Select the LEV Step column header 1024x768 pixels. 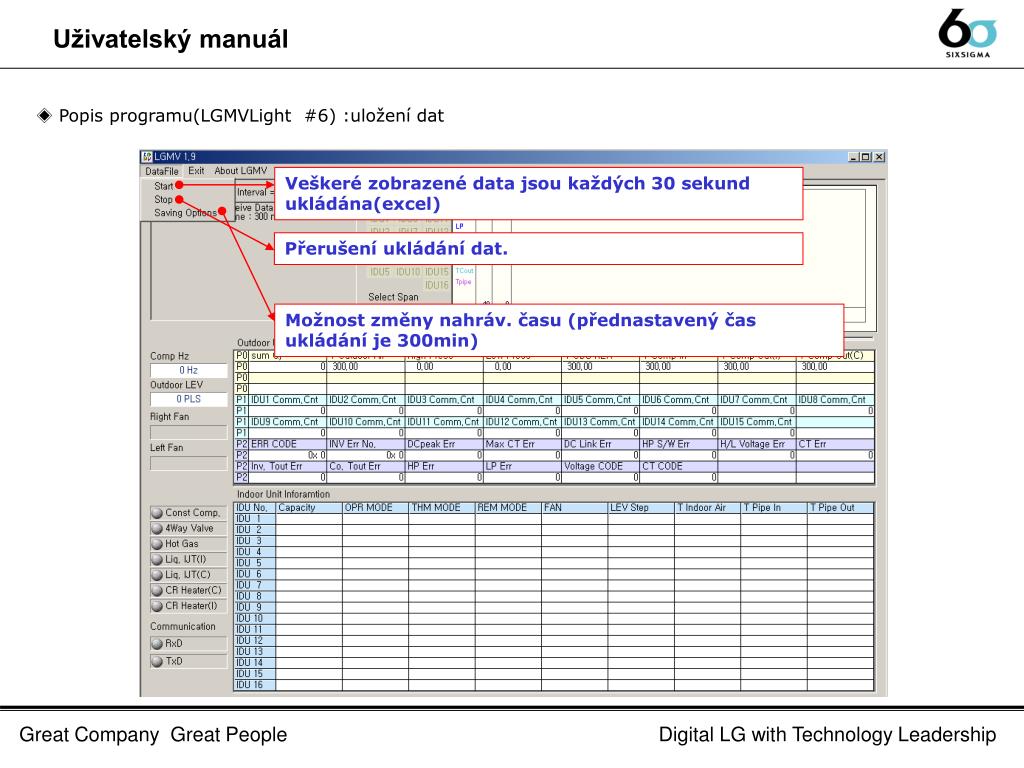coord(641,507)
